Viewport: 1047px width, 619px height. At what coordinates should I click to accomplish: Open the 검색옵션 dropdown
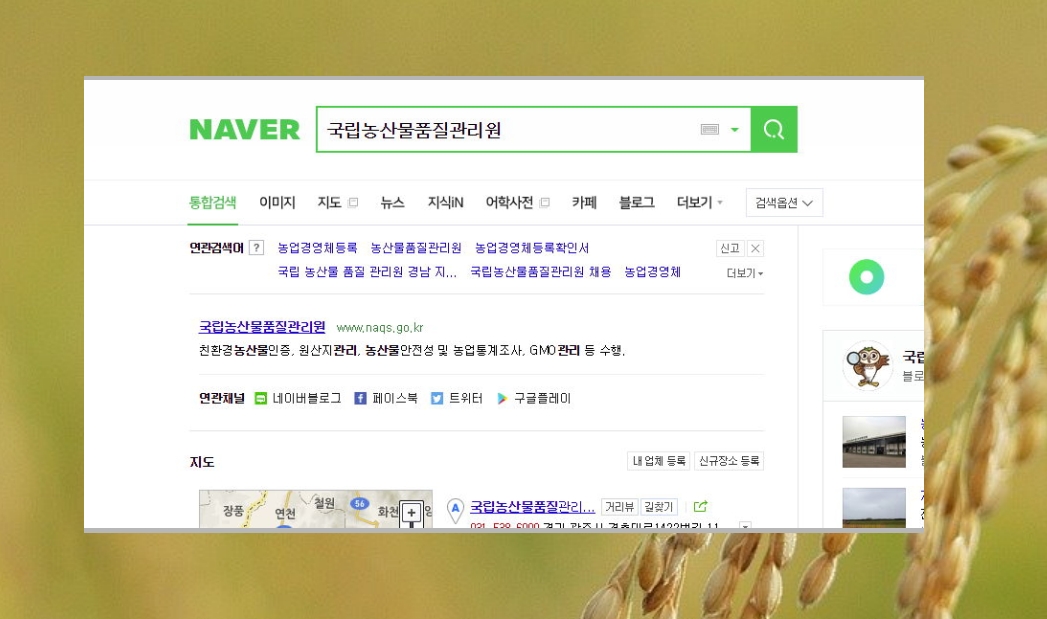[x=784, y=203]
